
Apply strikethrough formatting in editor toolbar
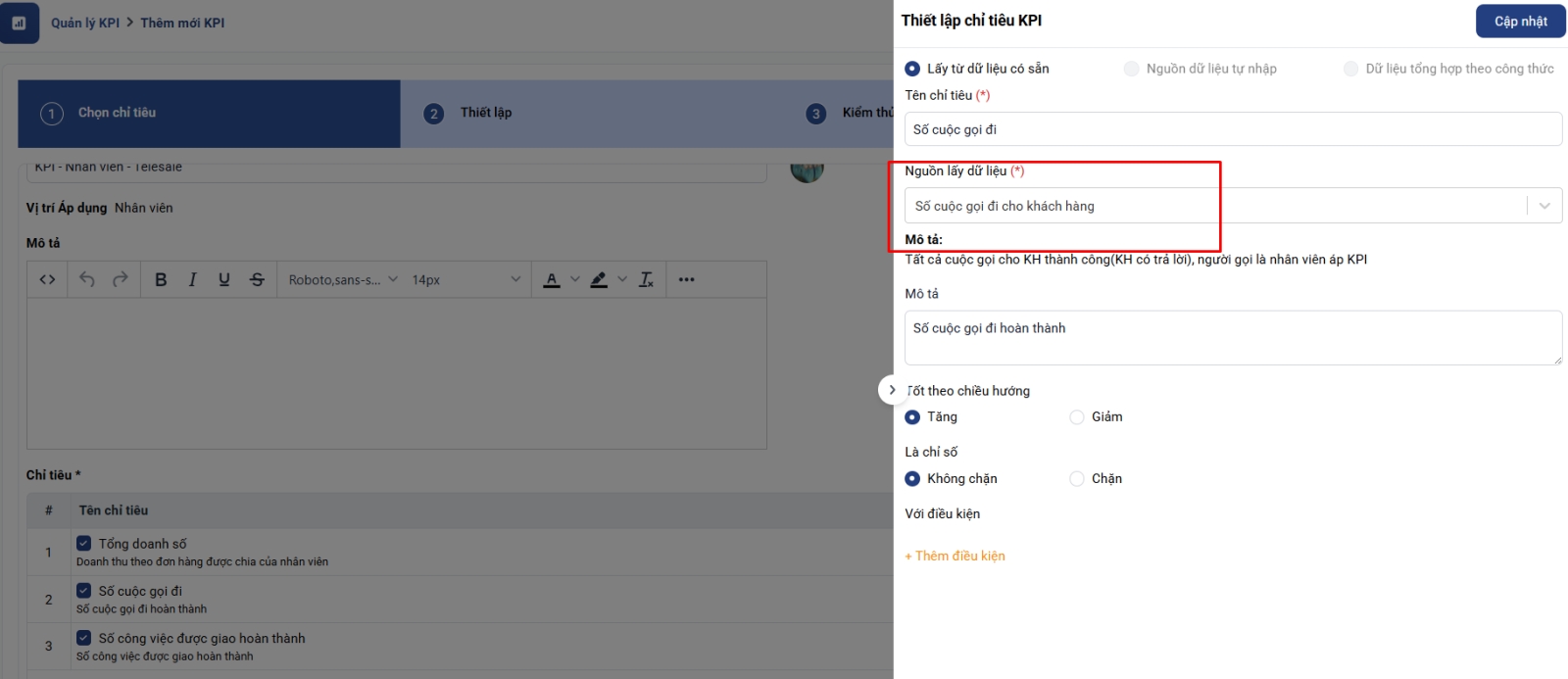(x=257, y=280)
